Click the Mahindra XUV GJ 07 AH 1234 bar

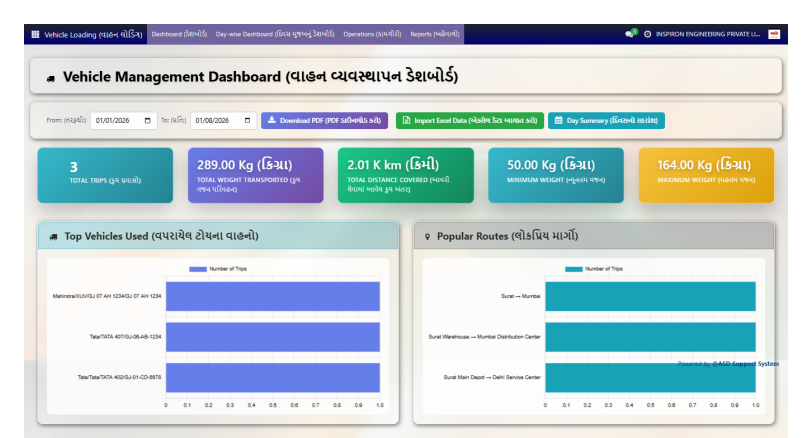point(273,296)
